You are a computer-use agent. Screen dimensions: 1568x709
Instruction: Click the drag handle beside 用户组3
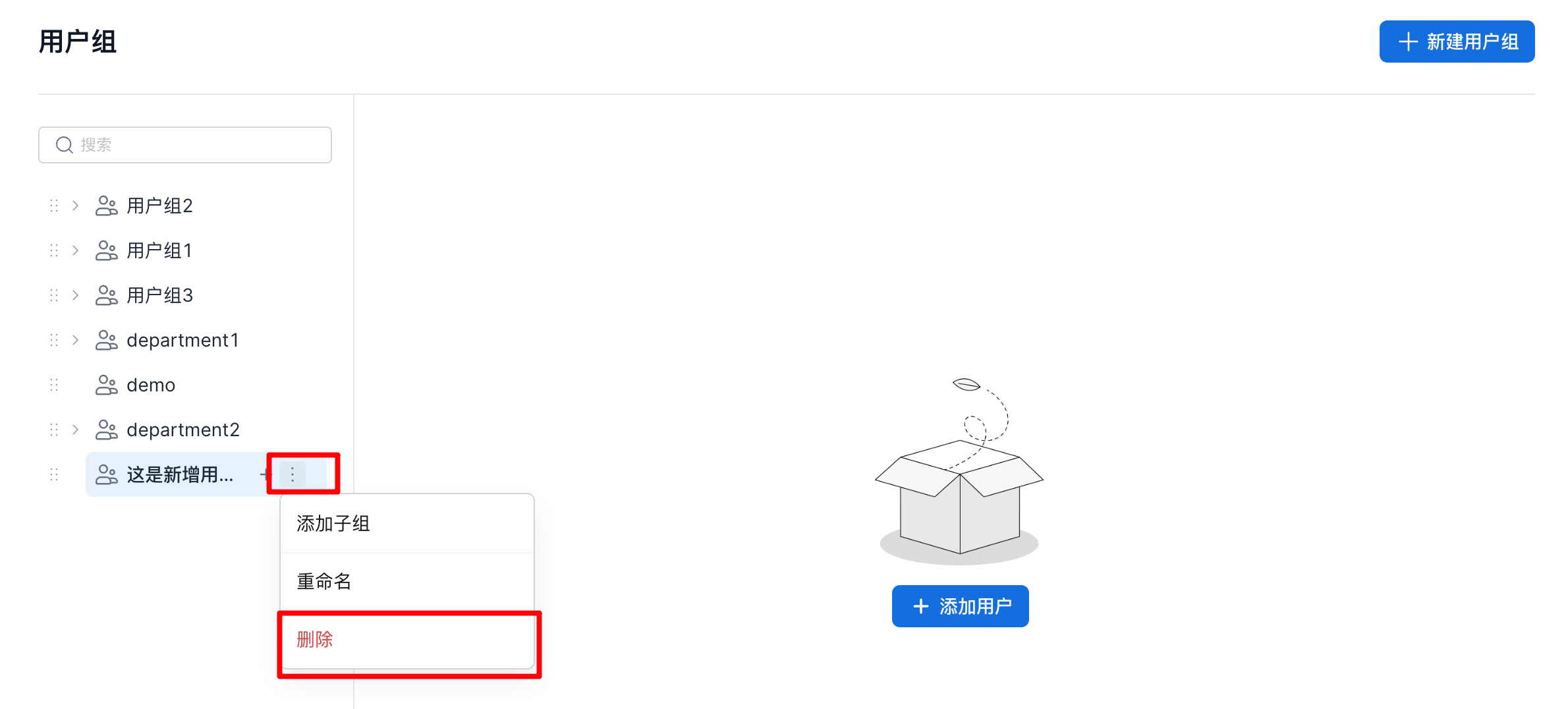pos(54,295)
